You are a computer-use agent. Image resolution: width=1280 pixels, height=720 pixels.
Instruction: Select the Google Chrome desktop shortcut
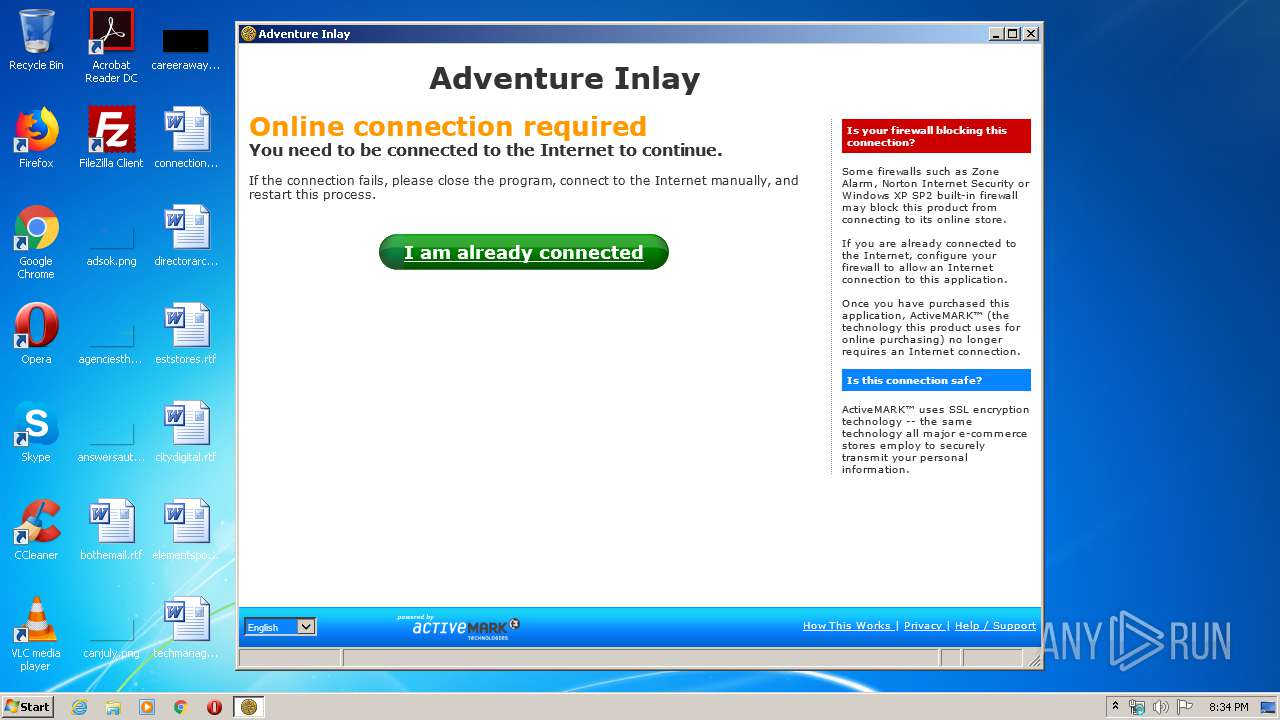[x=36, y=242]
